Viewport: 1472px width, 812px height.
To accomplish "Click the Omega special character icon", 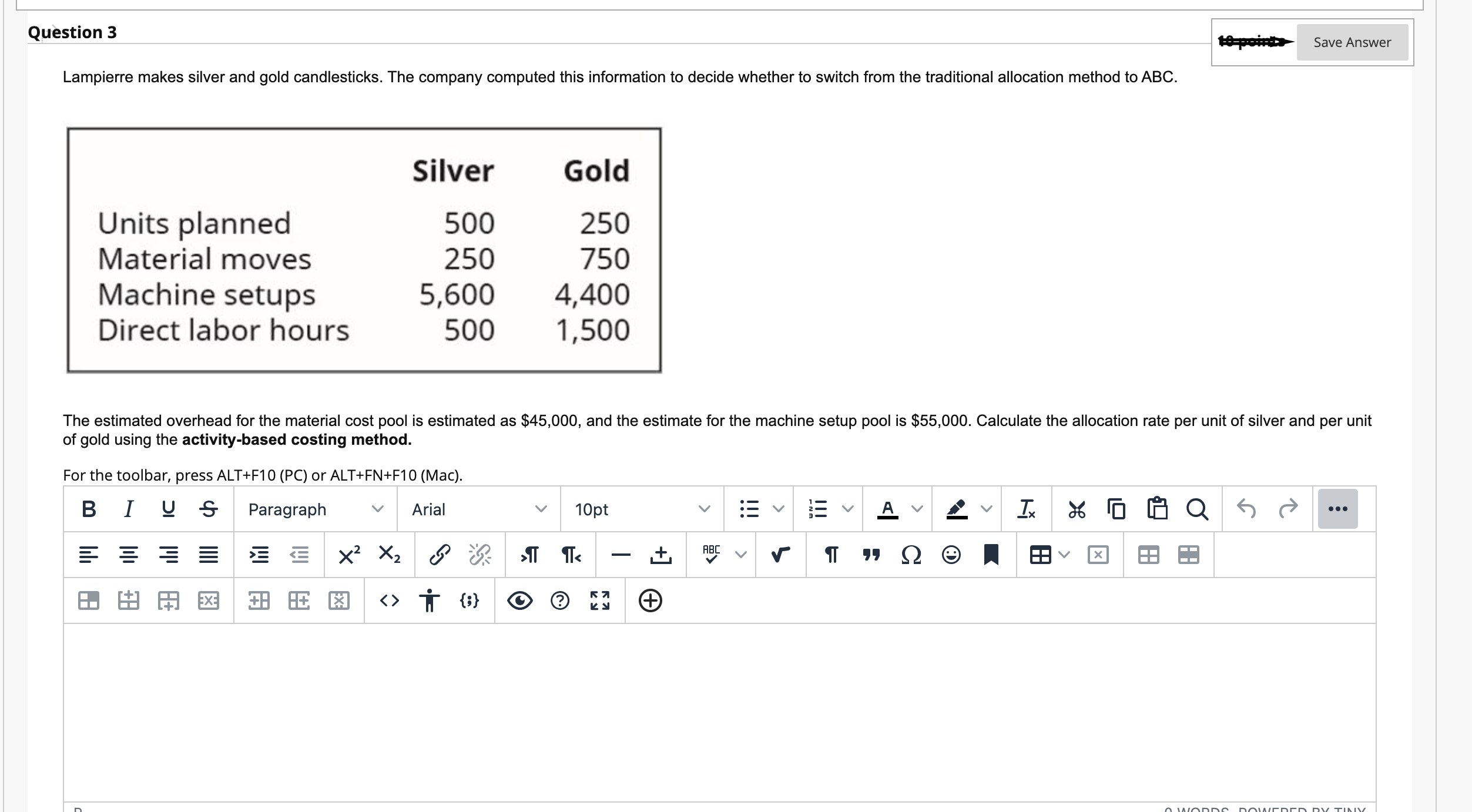I will (911, 555).
